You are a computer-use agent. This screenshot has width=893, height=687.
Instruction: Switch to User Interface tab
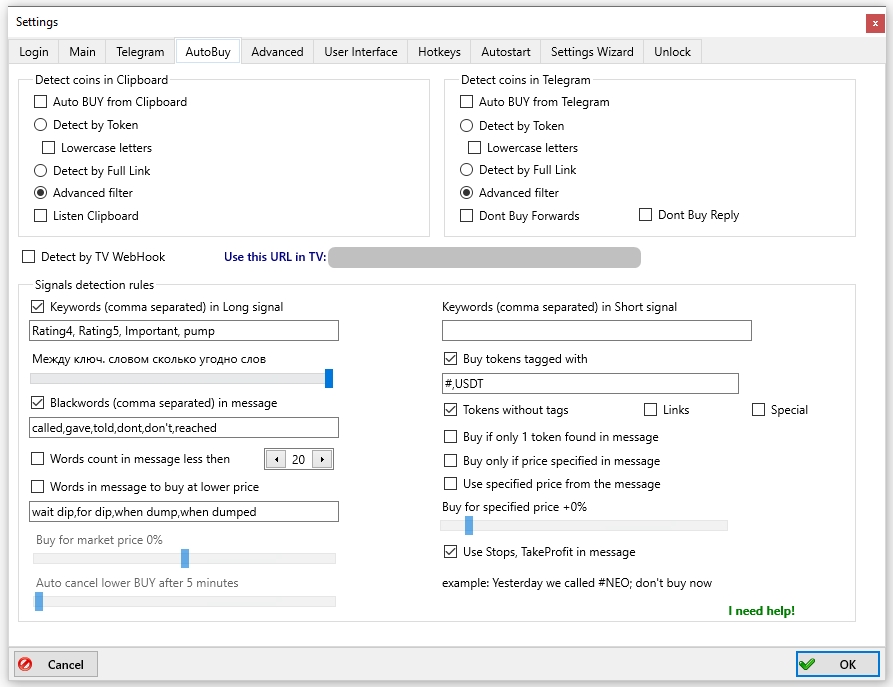[x=361, y=52]
